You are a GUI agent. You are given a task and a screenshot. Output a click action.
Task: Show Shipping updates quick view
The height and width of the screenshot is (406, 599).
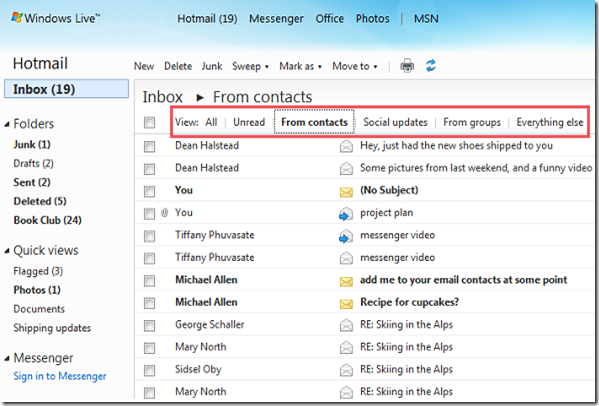tap(52, 328)
